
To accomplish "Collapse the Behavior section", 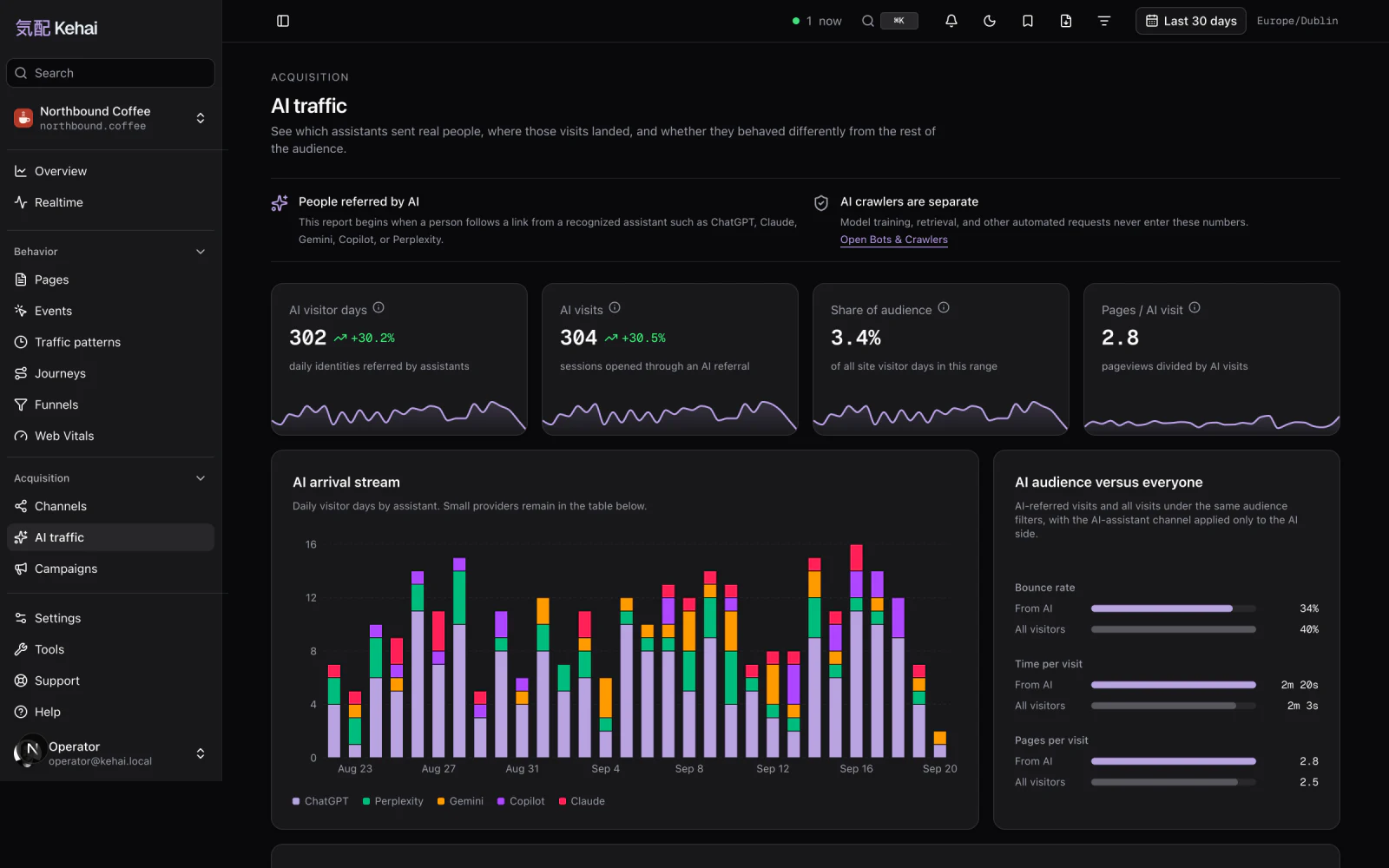I will [110, 252].
